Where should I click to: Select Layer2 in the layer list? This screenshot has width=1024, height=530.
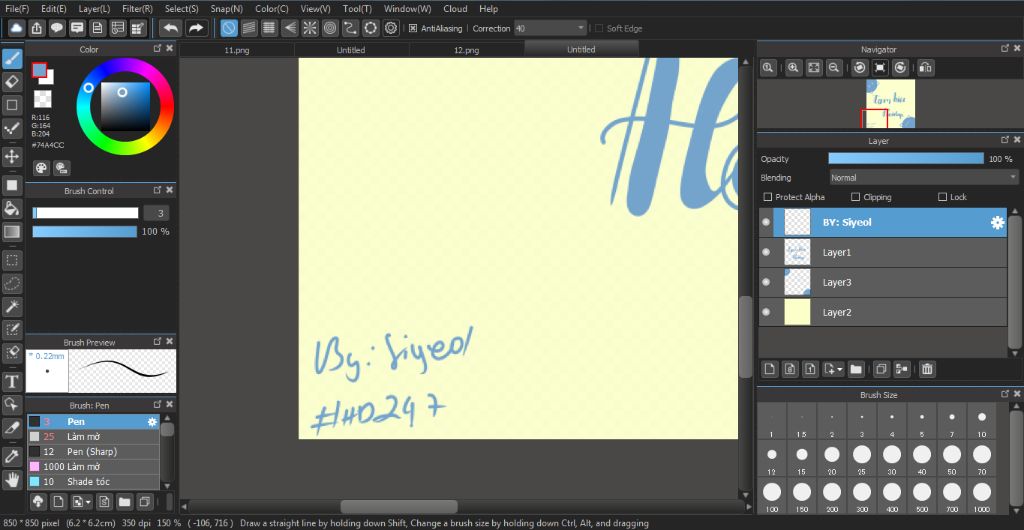click(883, 312)
